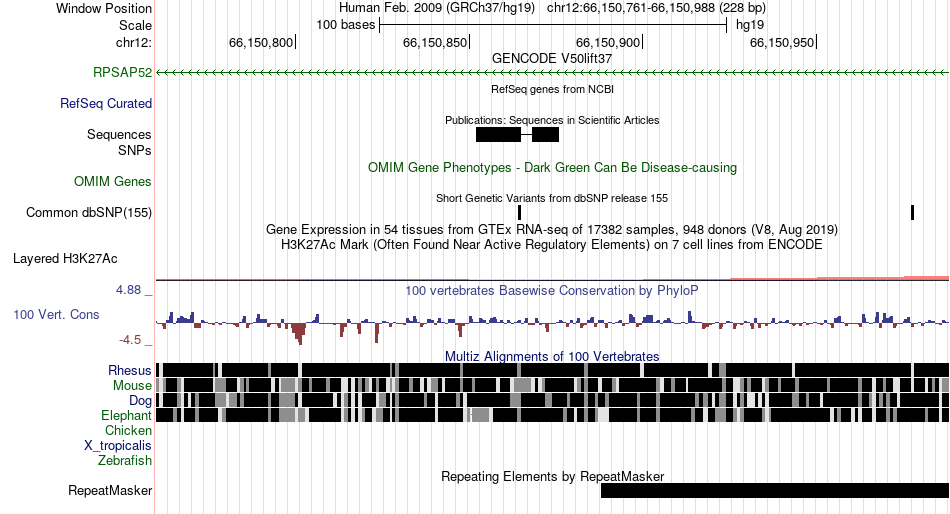Click the OMIM Gene Phenotypes track title

553,168
